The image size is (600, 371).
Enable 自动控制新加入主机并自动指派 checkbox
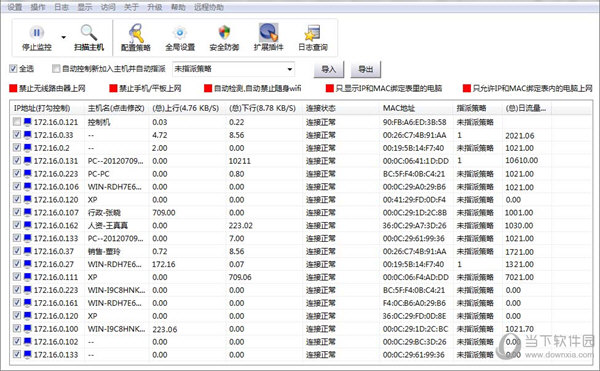pos(56,69)
